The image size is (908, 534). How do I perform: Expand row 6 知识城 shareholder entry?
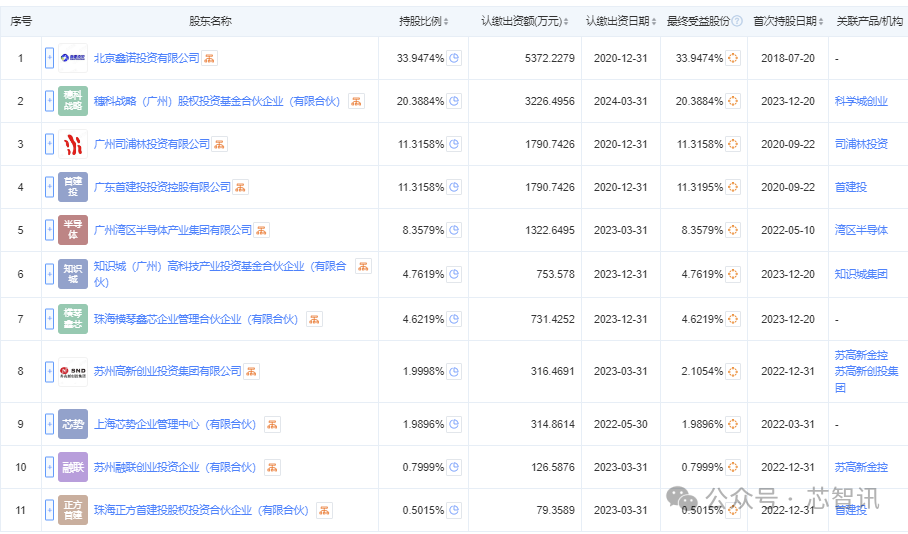(49, 274)
